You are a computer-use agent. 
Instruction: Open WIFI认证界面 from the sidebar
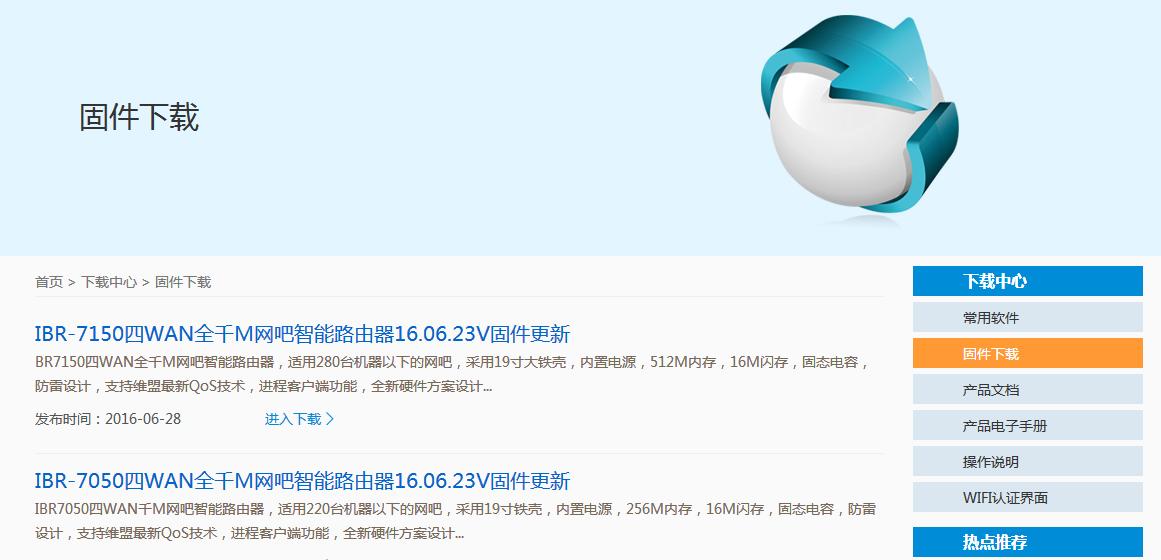(1028, 498)
